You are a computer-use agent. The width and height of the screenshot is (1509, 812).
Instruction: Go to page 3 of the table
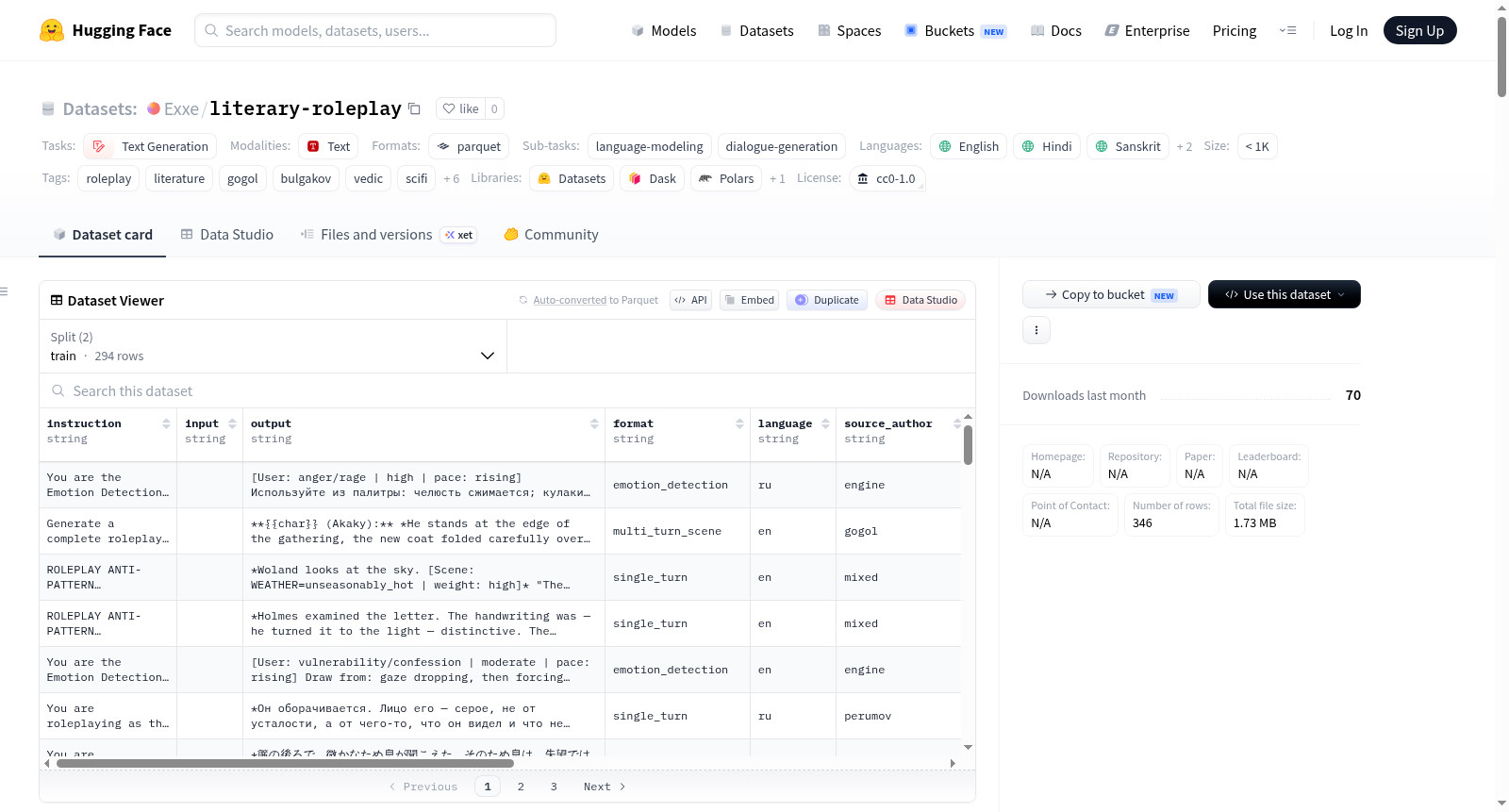coord(554,787)
